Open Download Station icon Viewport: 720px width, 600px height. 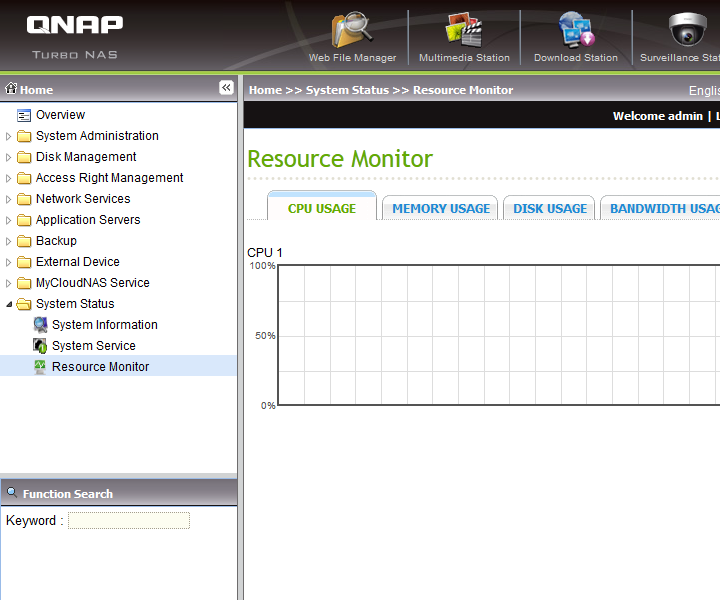577,30
